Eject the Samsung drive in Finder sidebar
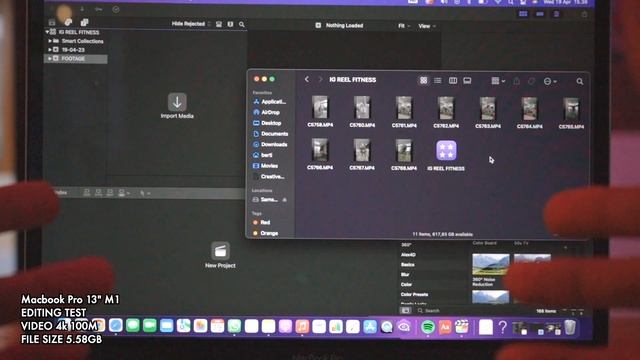Screen dimensions: 640x360 coord(284,200)
